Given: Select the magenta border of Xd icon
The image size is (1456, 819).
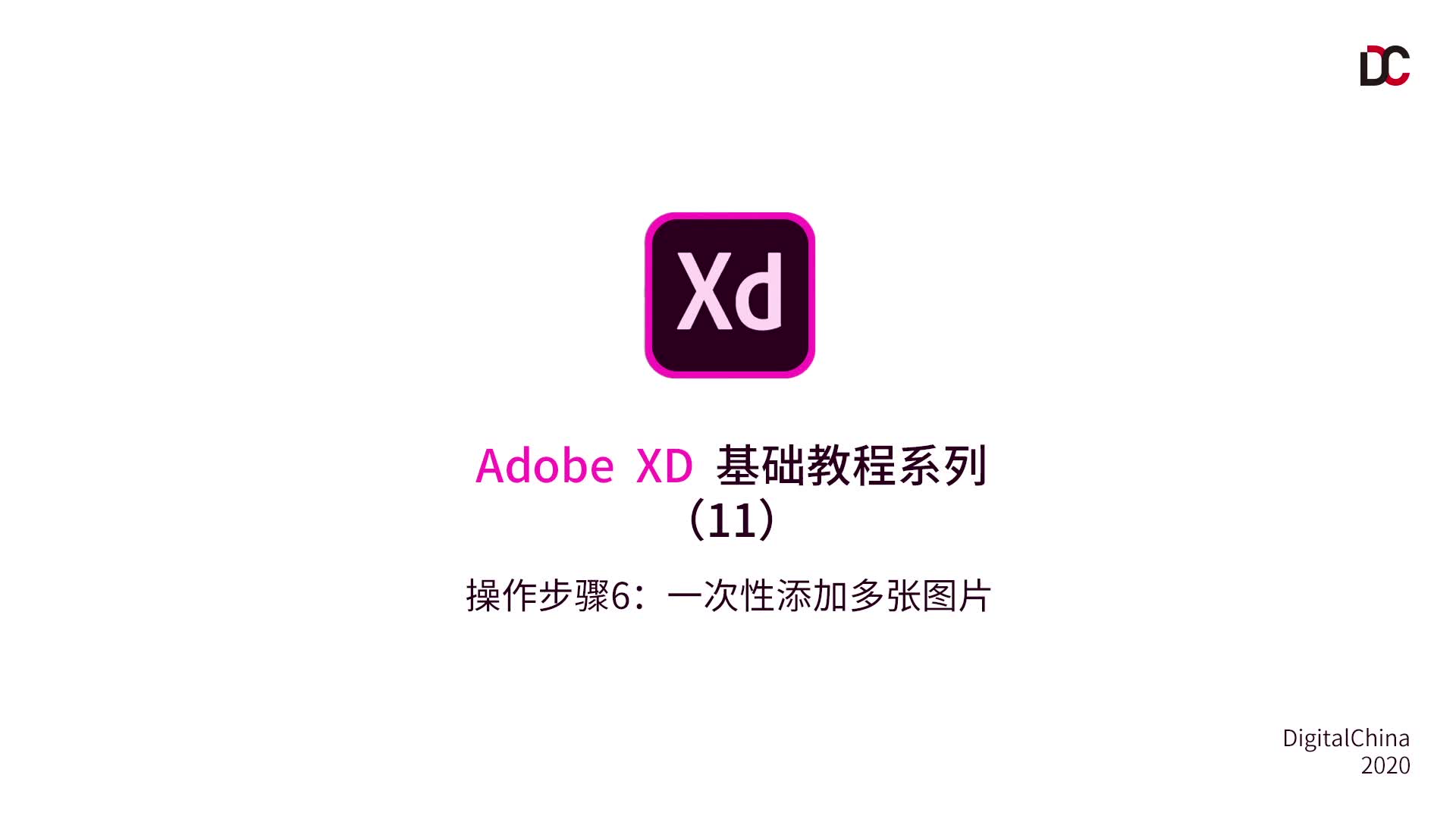Looking at the screenshot, I should (x=649, y=295).
